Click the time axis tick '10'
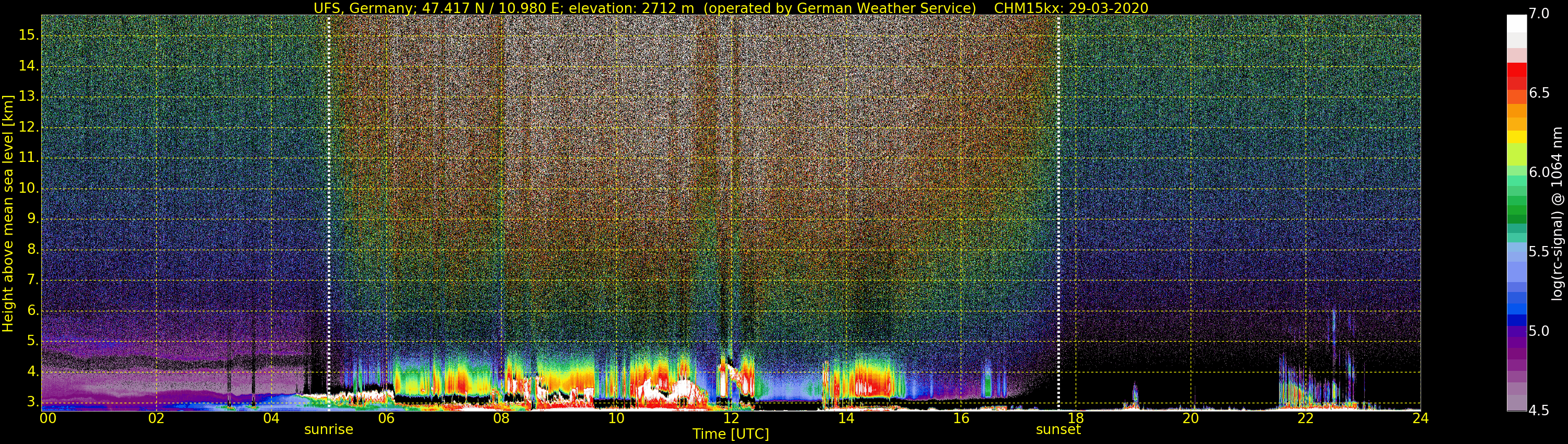 (616, 418)
